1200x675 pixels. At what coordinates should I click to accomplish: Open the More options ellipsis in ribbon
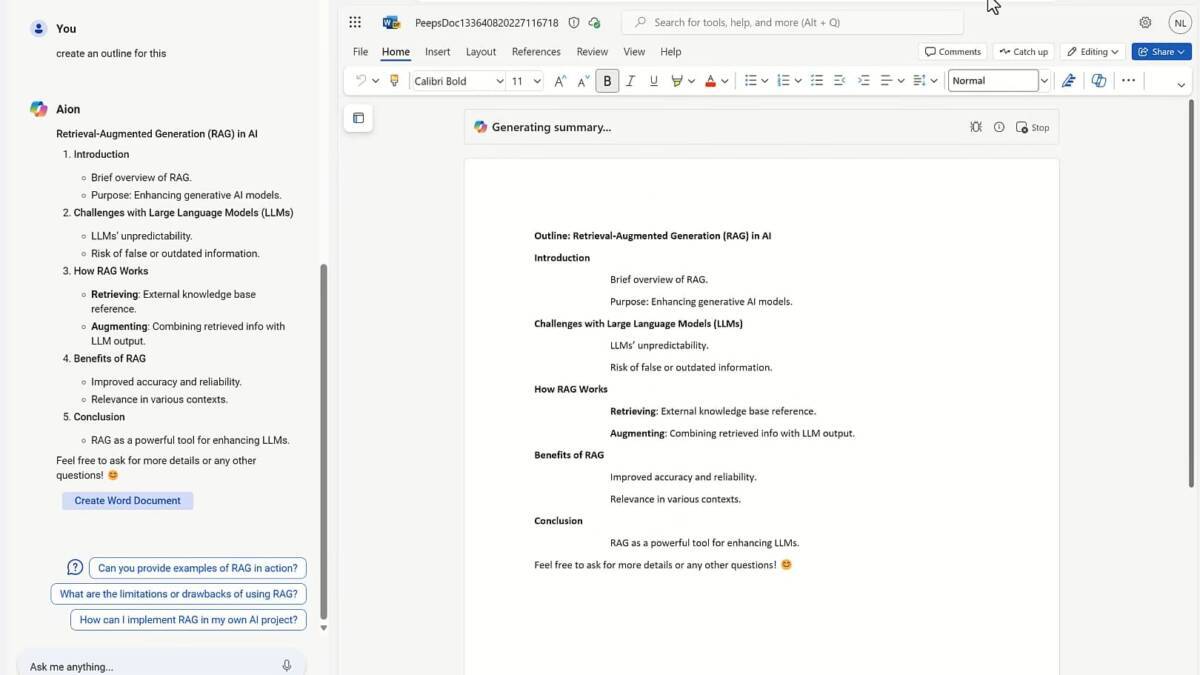[1128, 81]
